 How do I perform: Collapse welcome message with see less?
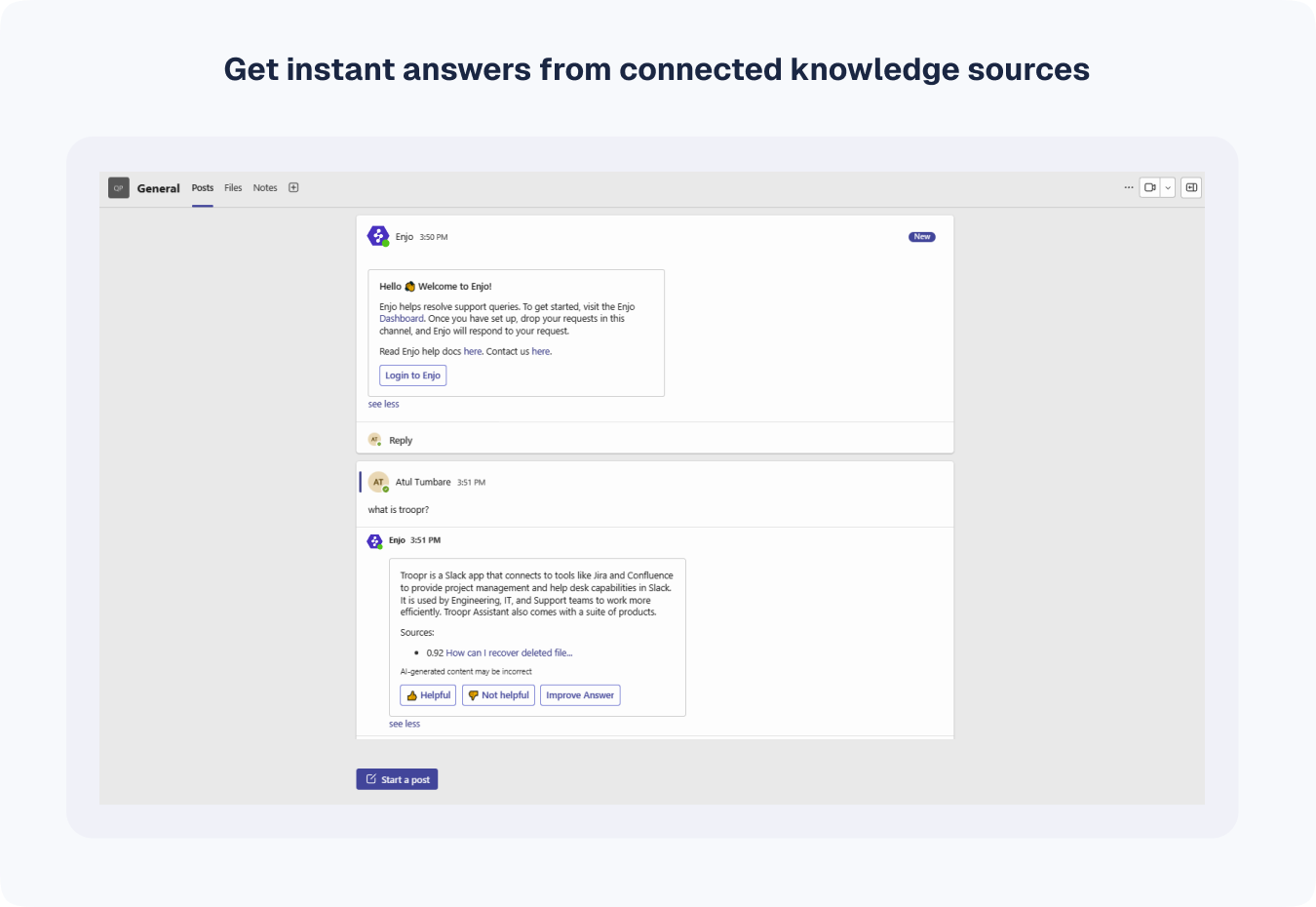(x=384, y=404)
